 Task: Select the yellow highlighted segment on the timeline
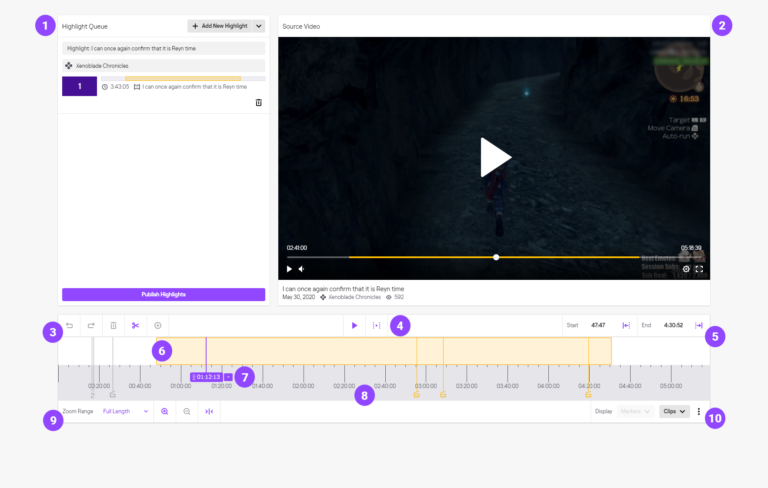tap(384, 351)
